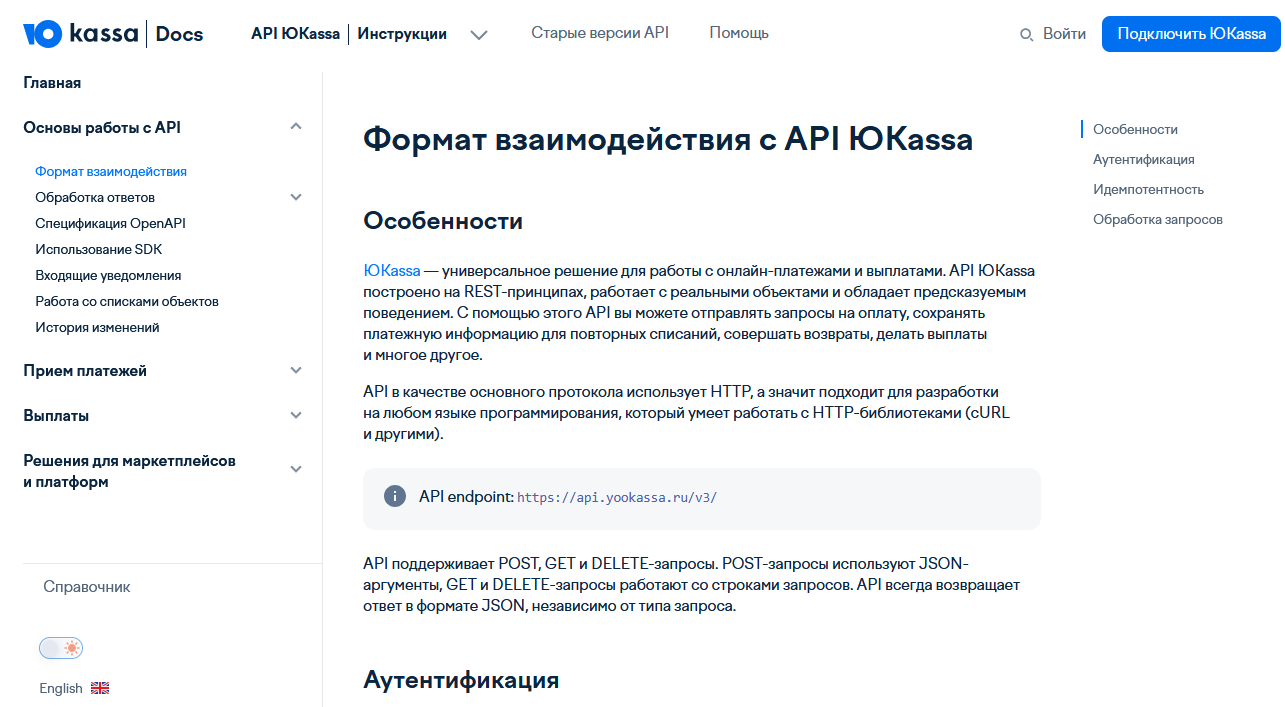Expand the Решения для маркетплейсов chevron

[x=296, y=469]
